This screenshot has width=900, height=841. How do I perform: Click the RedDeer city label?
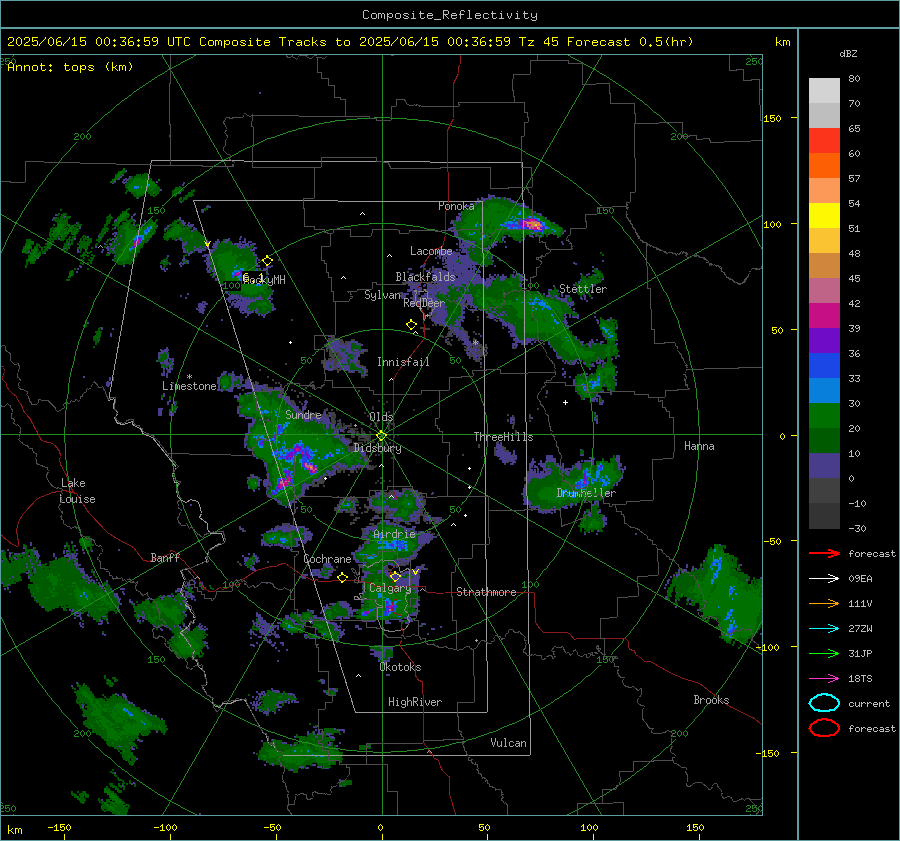[x=424, y=303]
